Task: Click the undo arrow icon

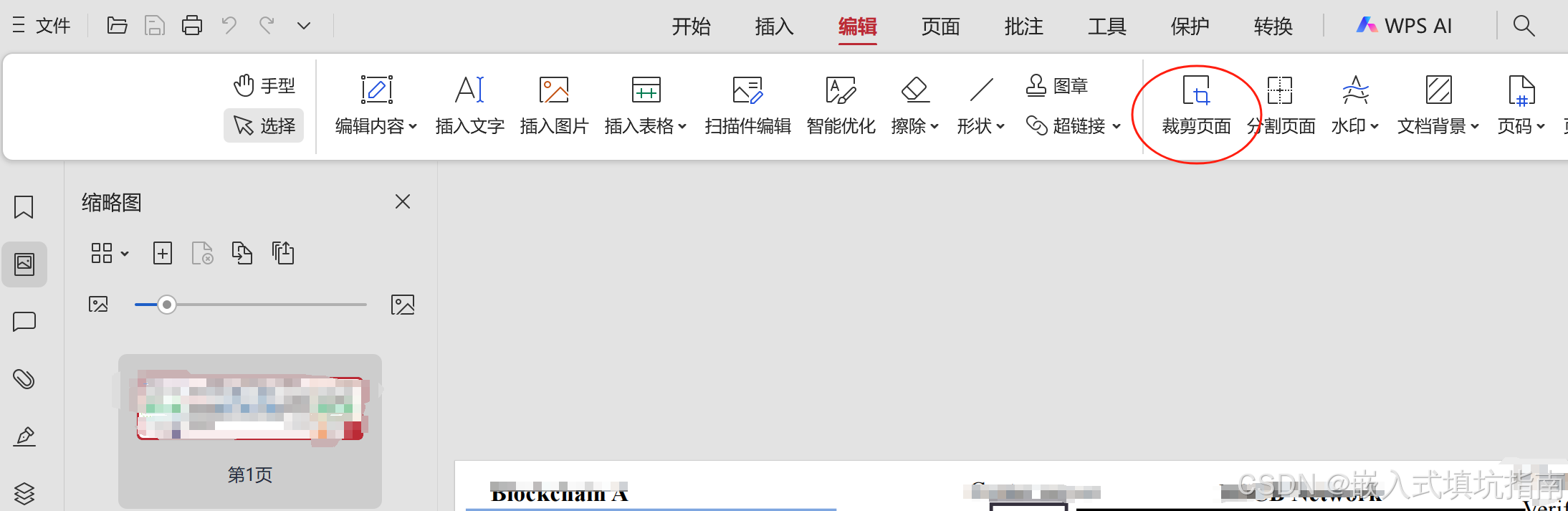Action: click(x=229, y=26)
